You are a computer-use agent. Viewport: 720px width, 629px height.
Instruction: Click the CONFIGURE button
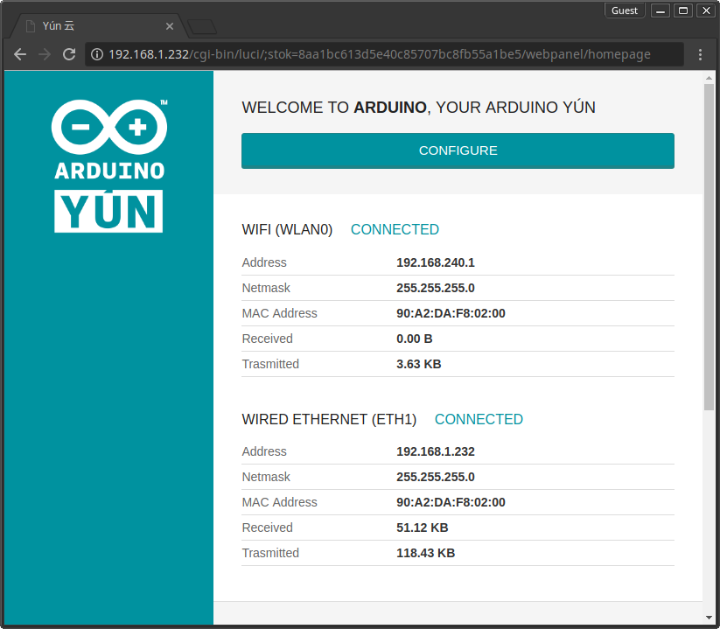click(457, 151)
